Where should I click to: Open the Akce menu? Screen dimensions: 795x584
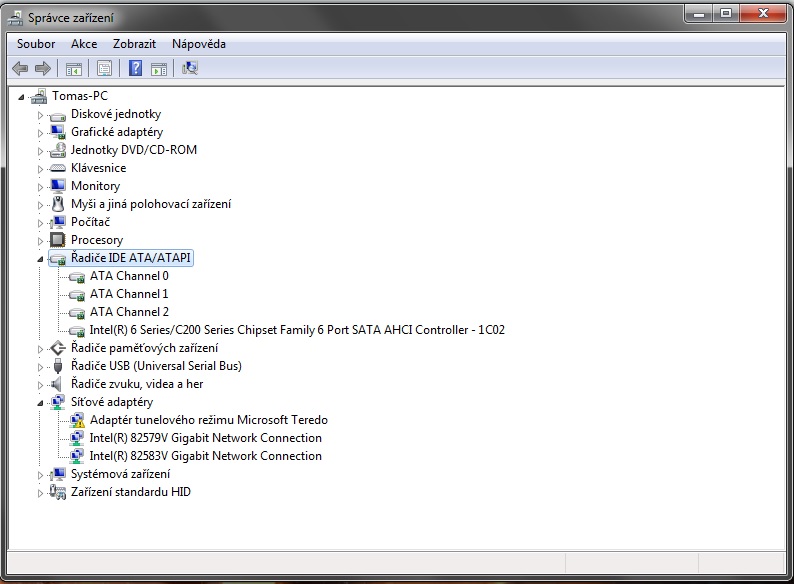[84, 44]
